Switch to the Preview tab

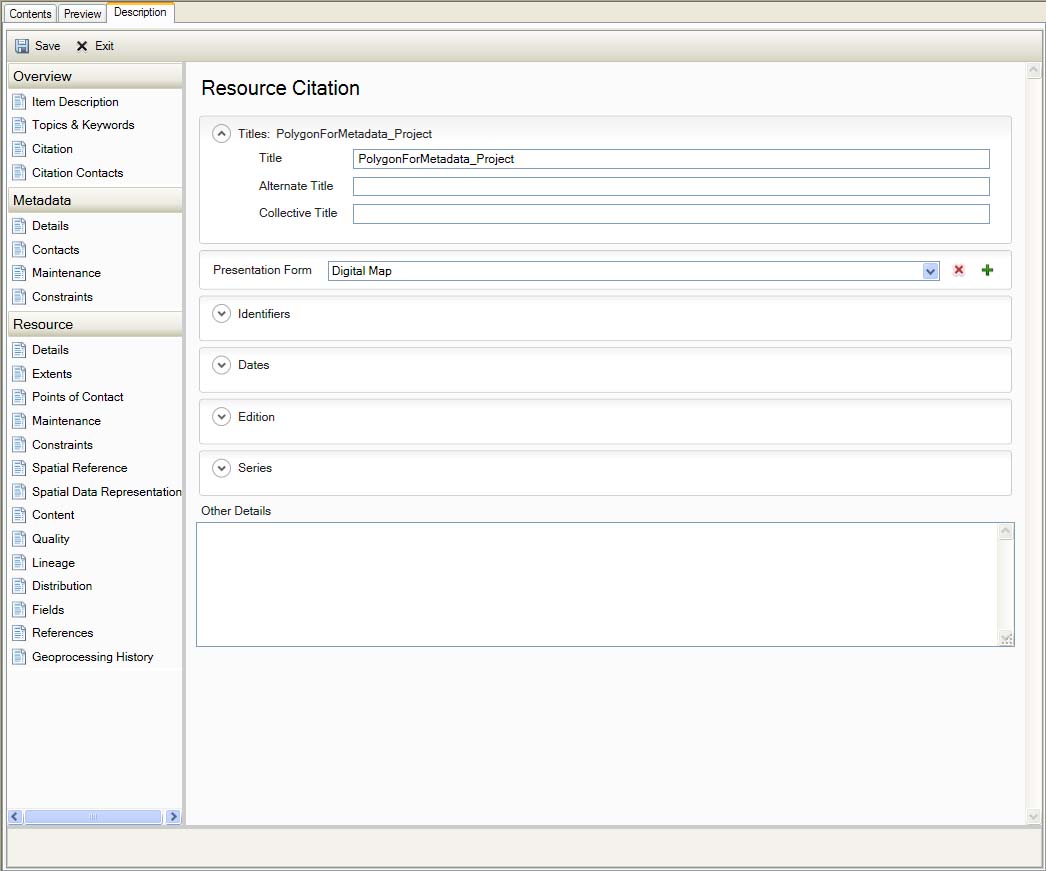pyautogui.click(x=83, y=14)
